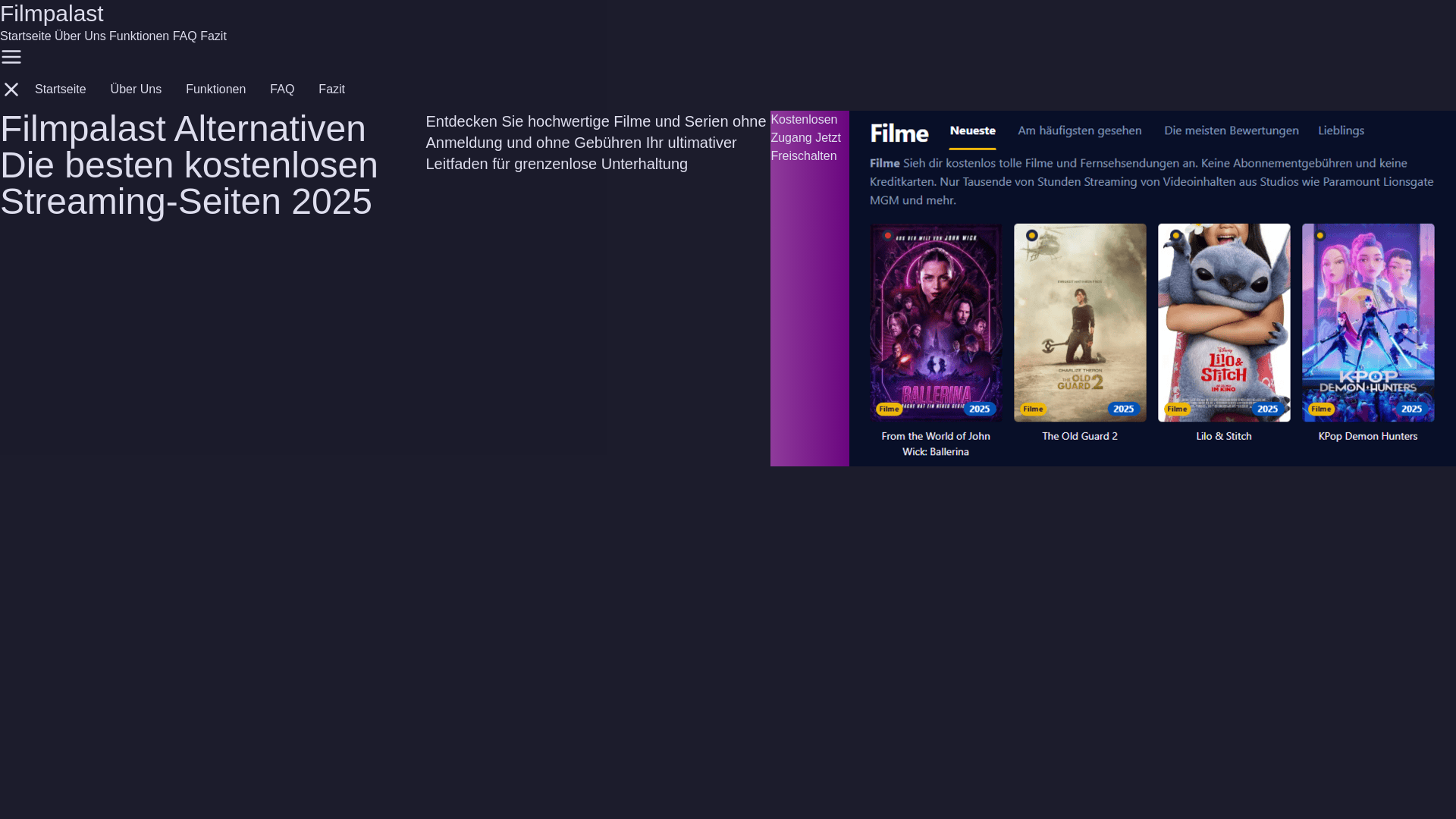
Task: Click the Filme badge on The Old Guard 2 poster
Action: point(1033,409)
